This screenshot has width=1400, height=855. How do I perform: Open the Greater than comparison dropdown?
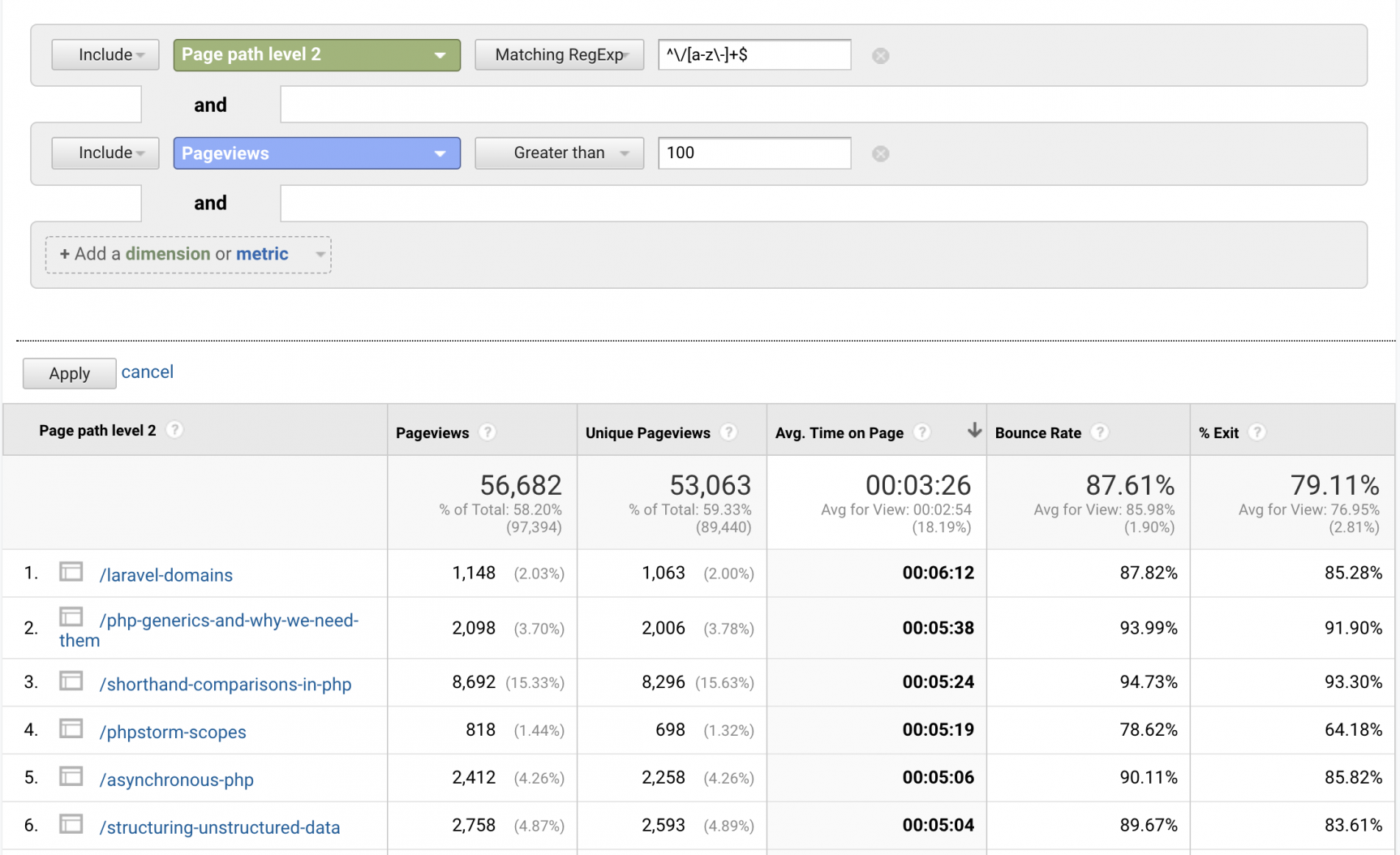pos(559,153)
